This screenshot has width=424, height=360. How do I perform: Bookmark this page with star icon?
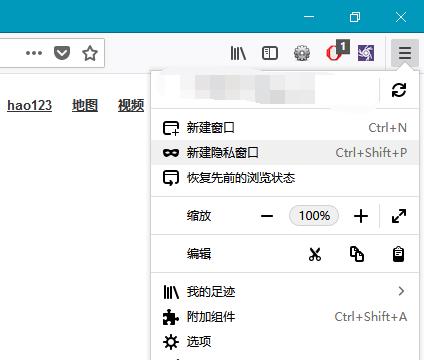coord(90,53)
